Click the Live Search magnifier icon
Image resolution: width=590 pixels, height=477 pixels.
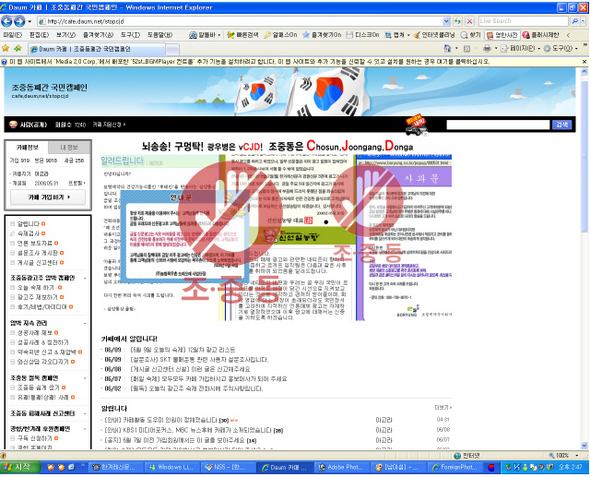[575, 21]
